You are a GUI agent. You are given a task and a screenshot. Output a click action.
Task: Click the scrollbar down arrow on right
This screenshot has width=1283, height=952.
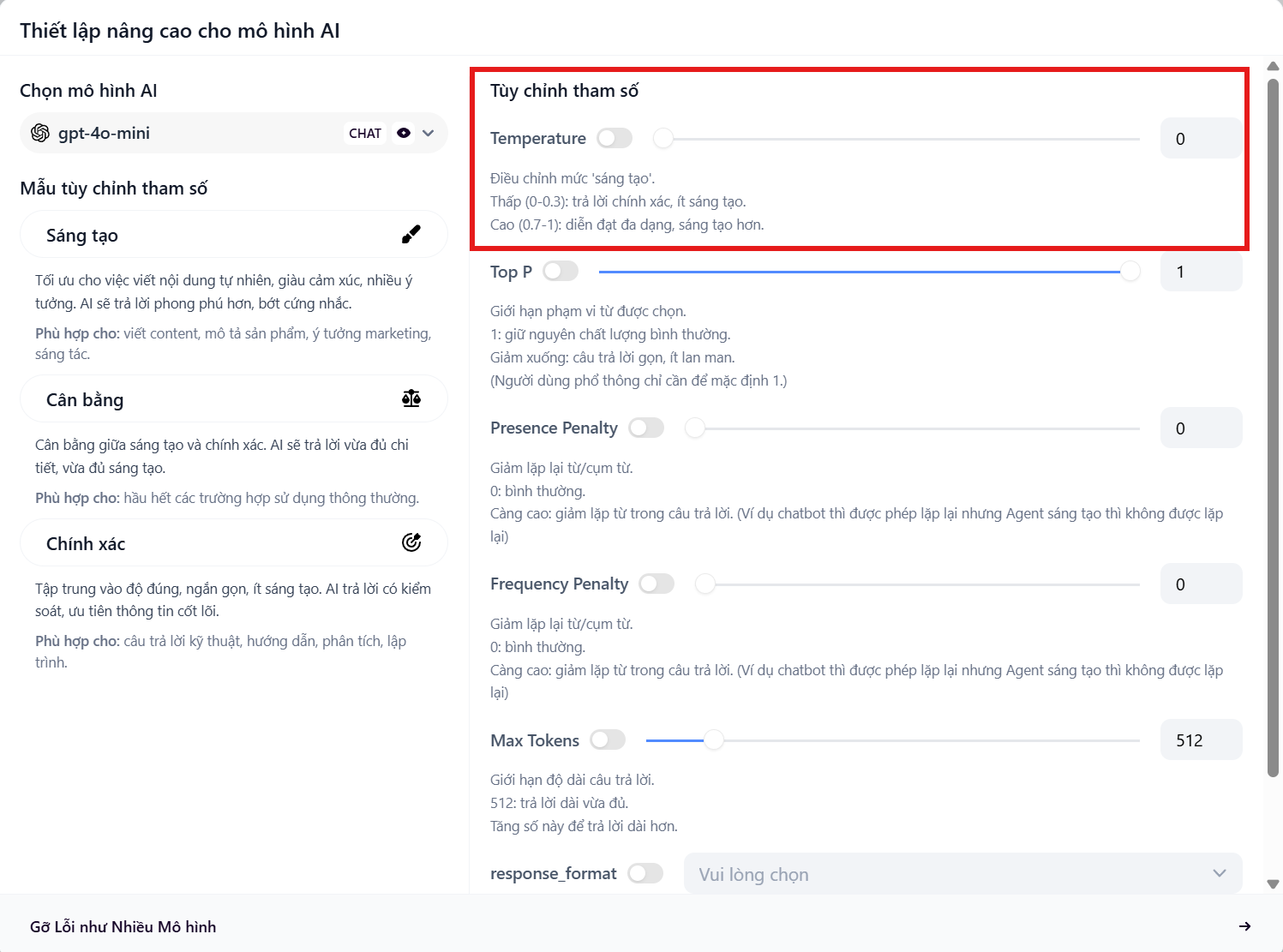[x=1273, y=884]
